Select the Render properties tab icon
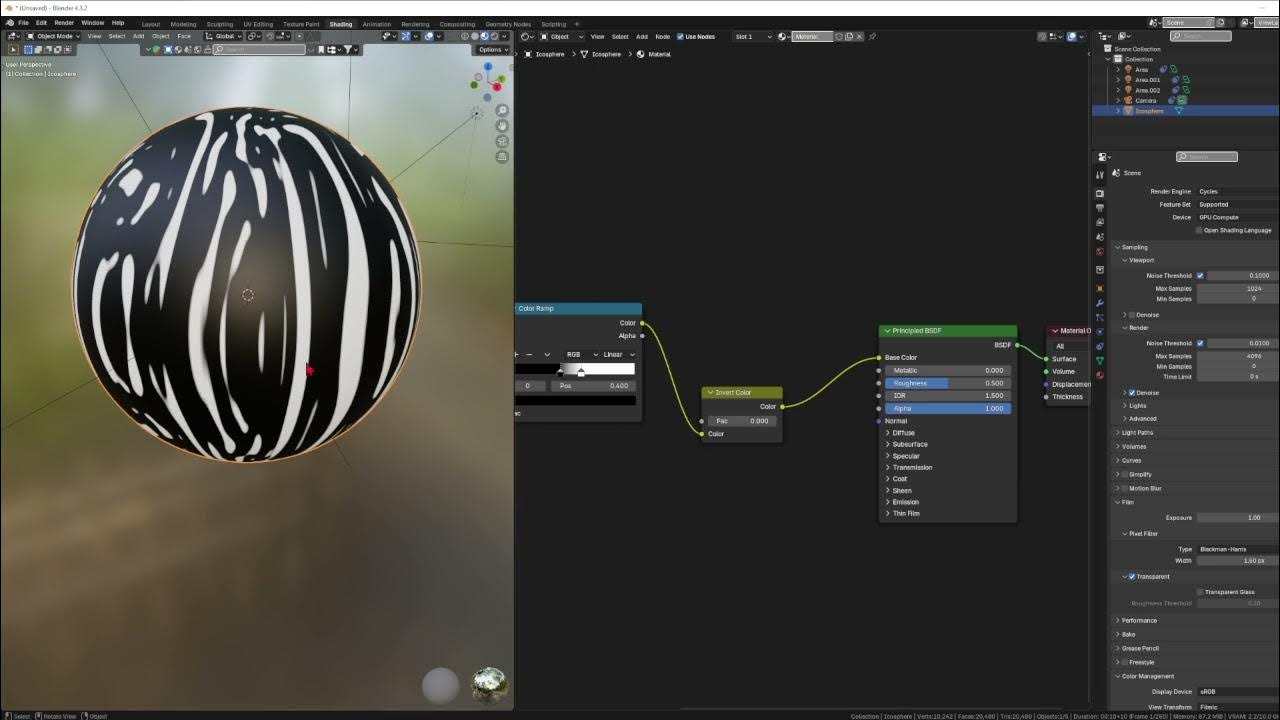This screenshot has height=720, width=1280. pyautogui.click(x=1100, y=193)
